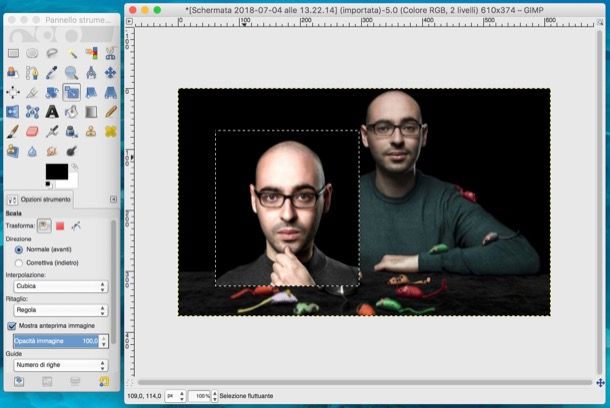610x408 pixels.
Task: Open the Ritaglio Regola dropdown
Action: [60, 310]
